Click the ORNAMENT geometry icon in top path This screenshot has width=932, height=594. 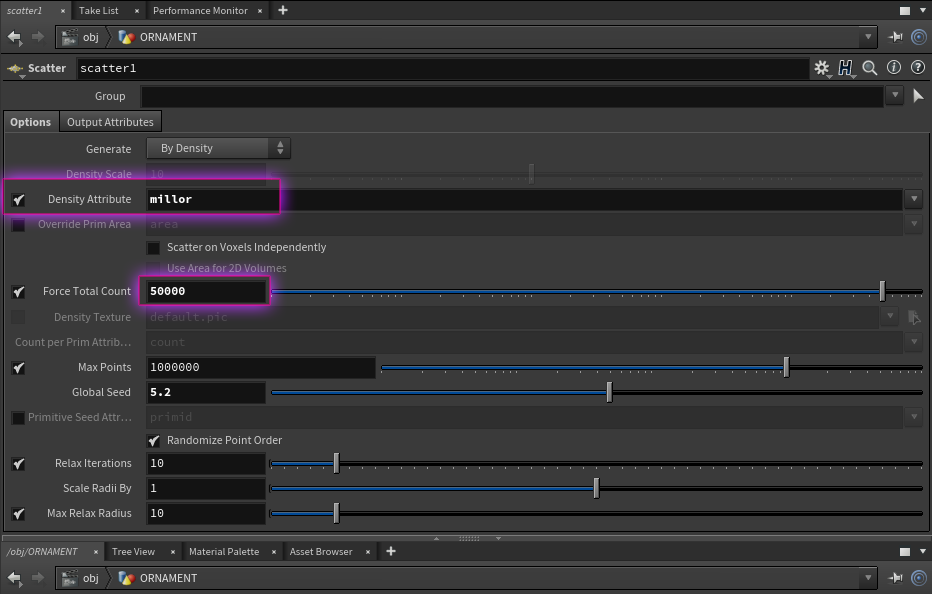(x=126, y=37)
